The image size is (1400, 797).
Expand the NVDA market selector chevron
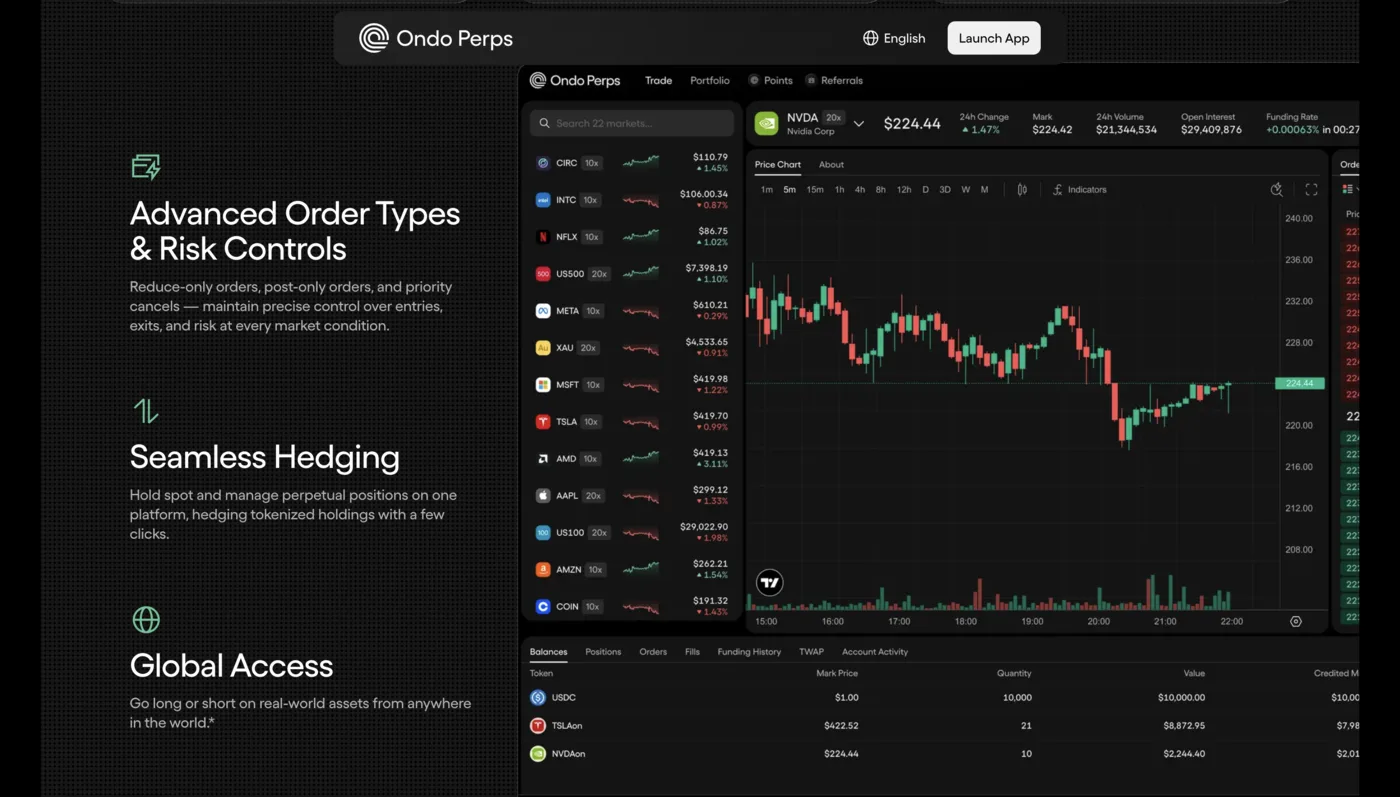(x=858, y=124)
